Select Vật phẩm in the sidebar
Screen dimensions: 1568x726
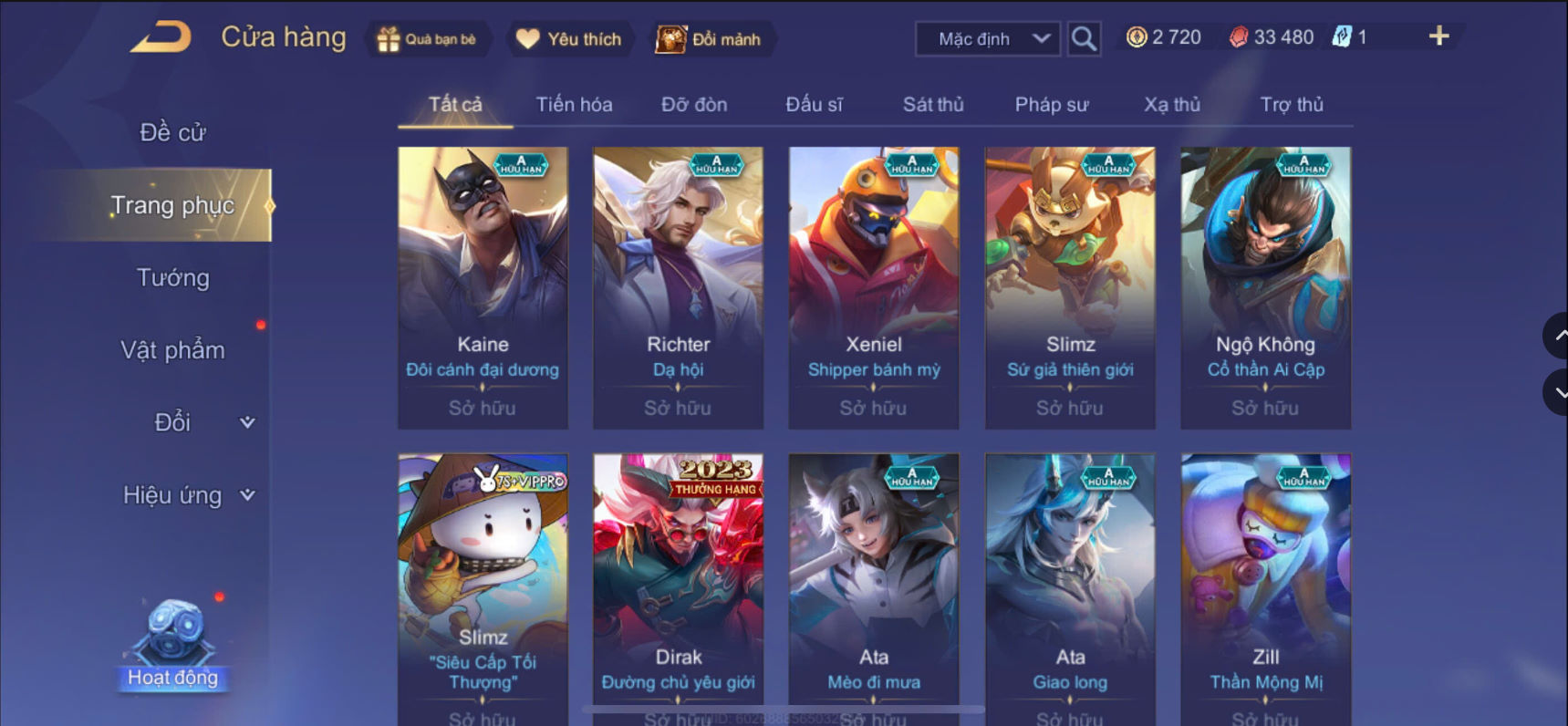[x=172, y=350]
